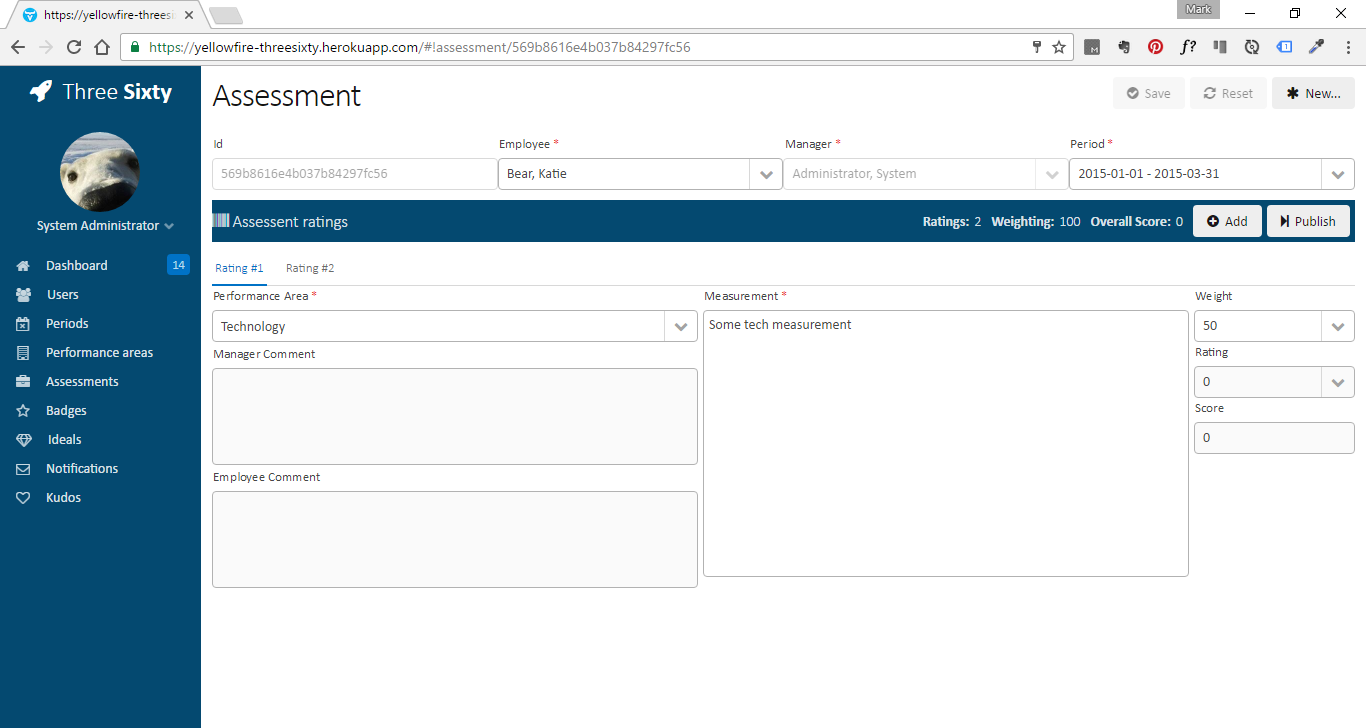Click the saved password key icon
This screenshot has width=1366, height=728.
(1037, 47)
